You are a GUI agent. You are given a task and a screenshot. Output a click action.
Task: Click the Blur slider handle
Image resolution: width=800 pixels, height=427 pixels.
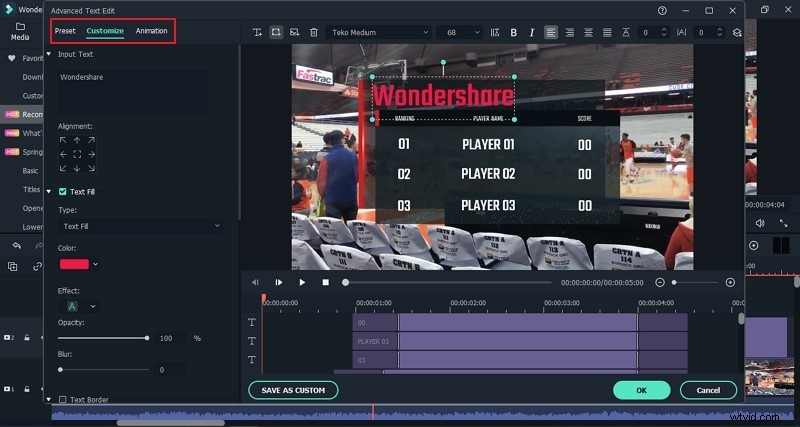coord(60,369)
